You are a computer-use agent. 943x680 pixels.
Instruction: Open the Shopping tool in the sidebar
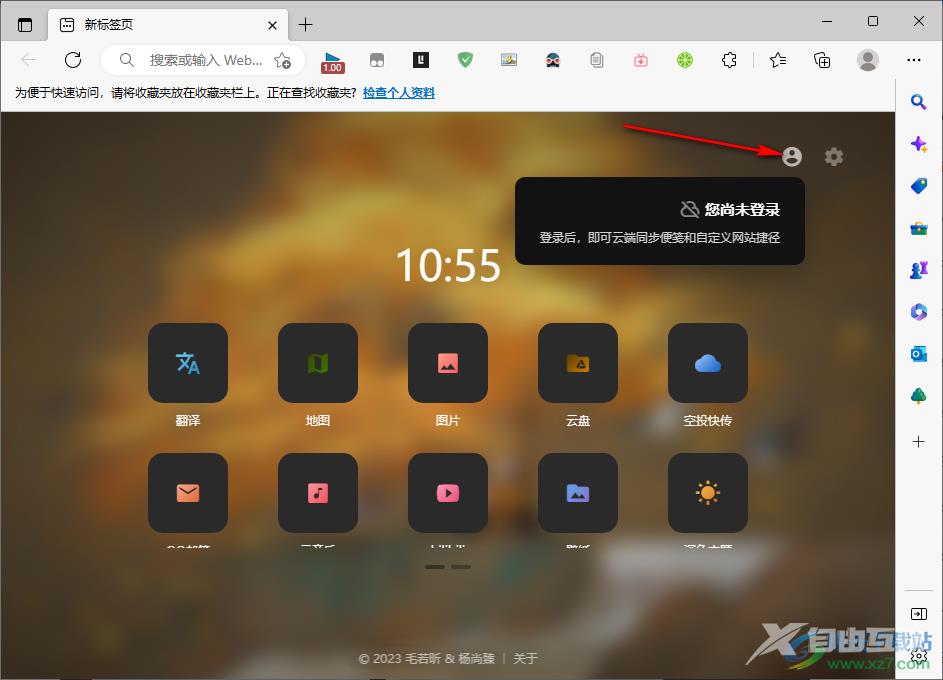pyautogui.click(x=918, y=186)
